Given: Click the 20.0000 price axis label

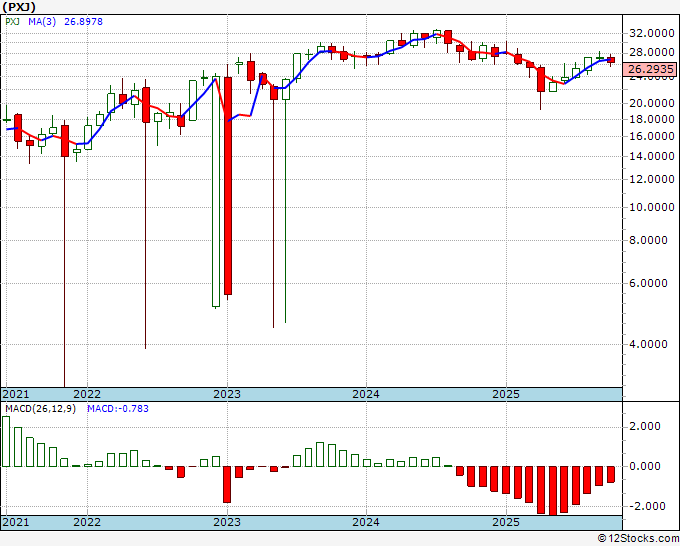Looking at the screenshot, I should 652,103.
